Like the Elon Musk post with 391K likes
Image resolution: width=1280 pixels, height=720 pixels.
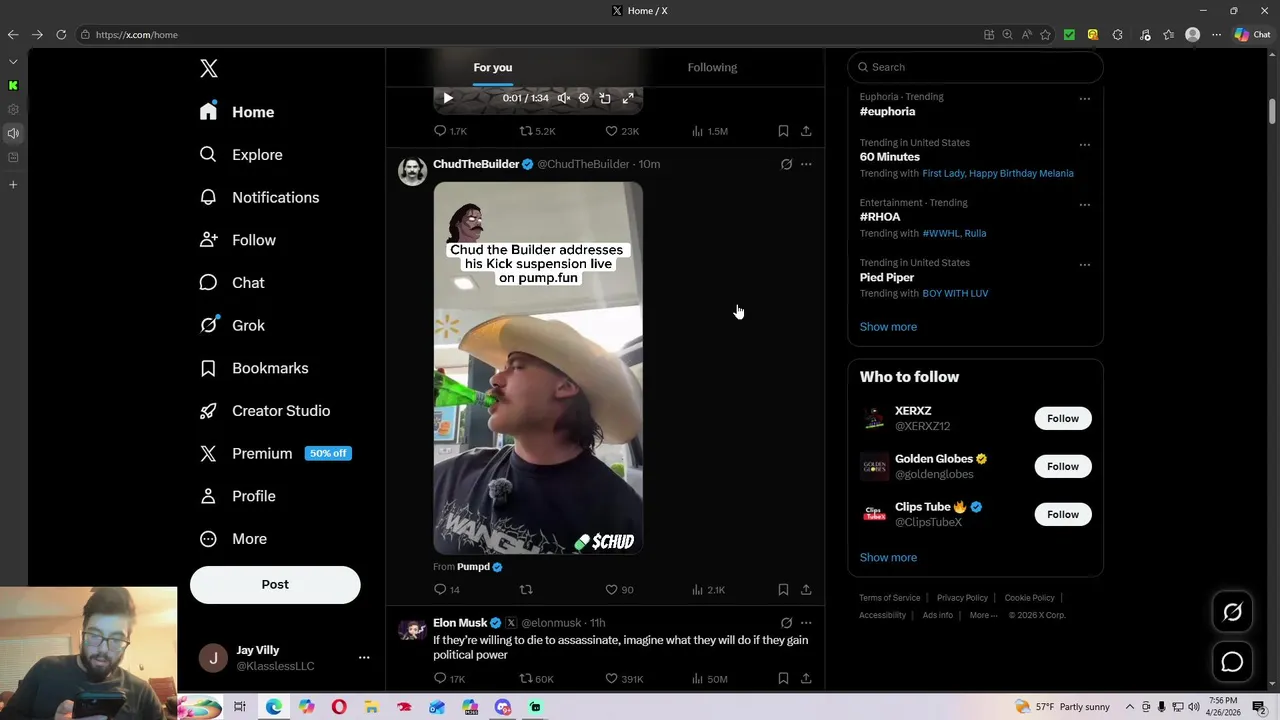624,679
